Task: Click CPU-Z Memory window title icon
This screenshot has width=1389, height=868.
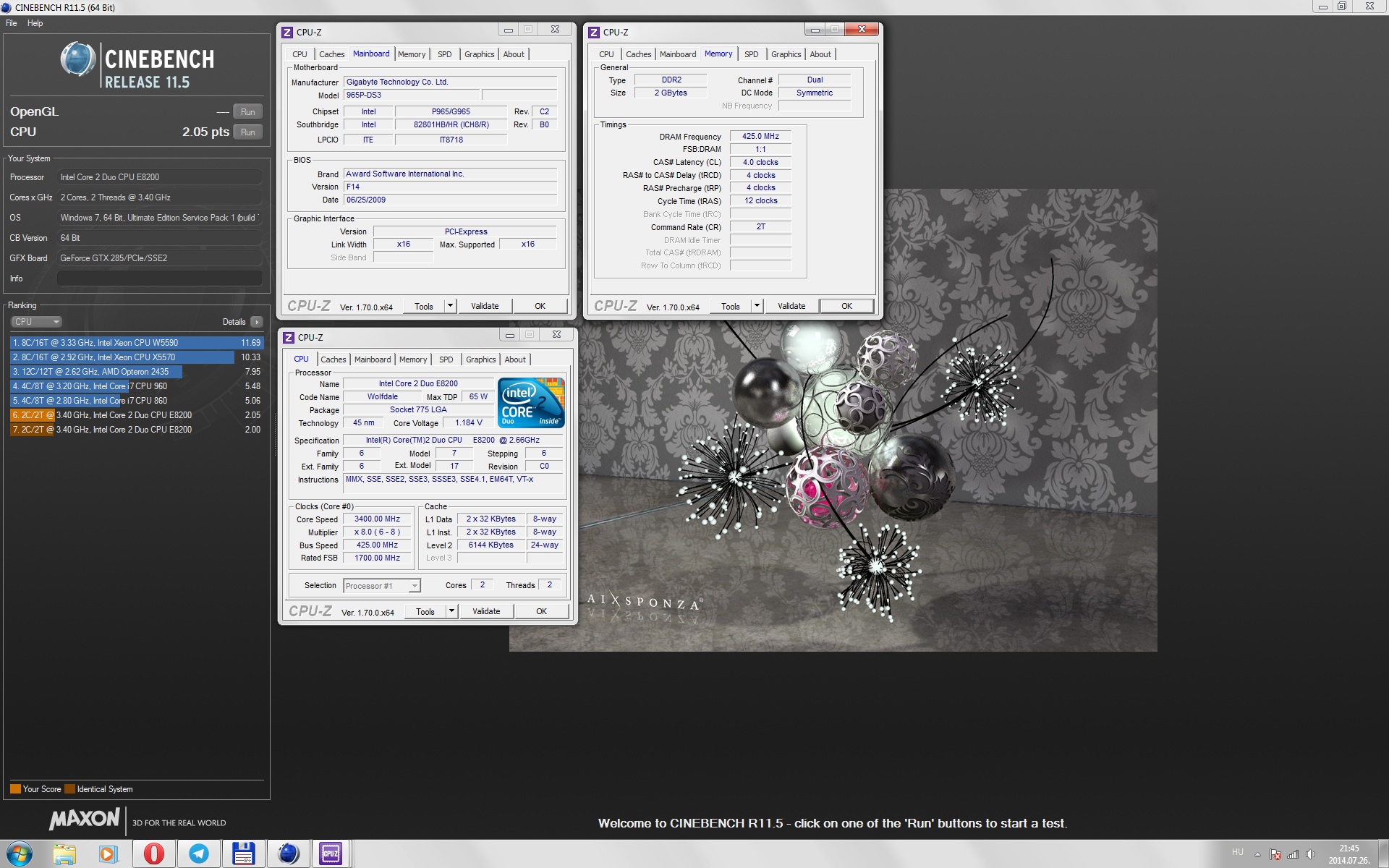Action: 594,32
